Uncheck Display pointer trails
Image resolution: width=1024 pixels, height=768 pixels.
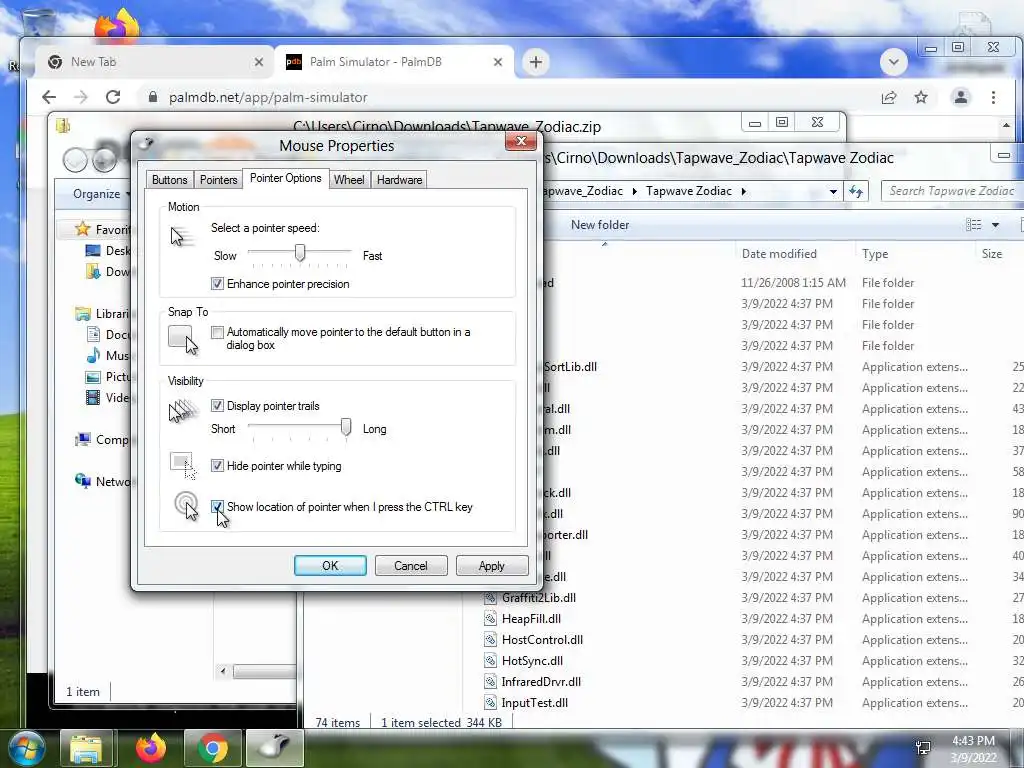point(217,406)
